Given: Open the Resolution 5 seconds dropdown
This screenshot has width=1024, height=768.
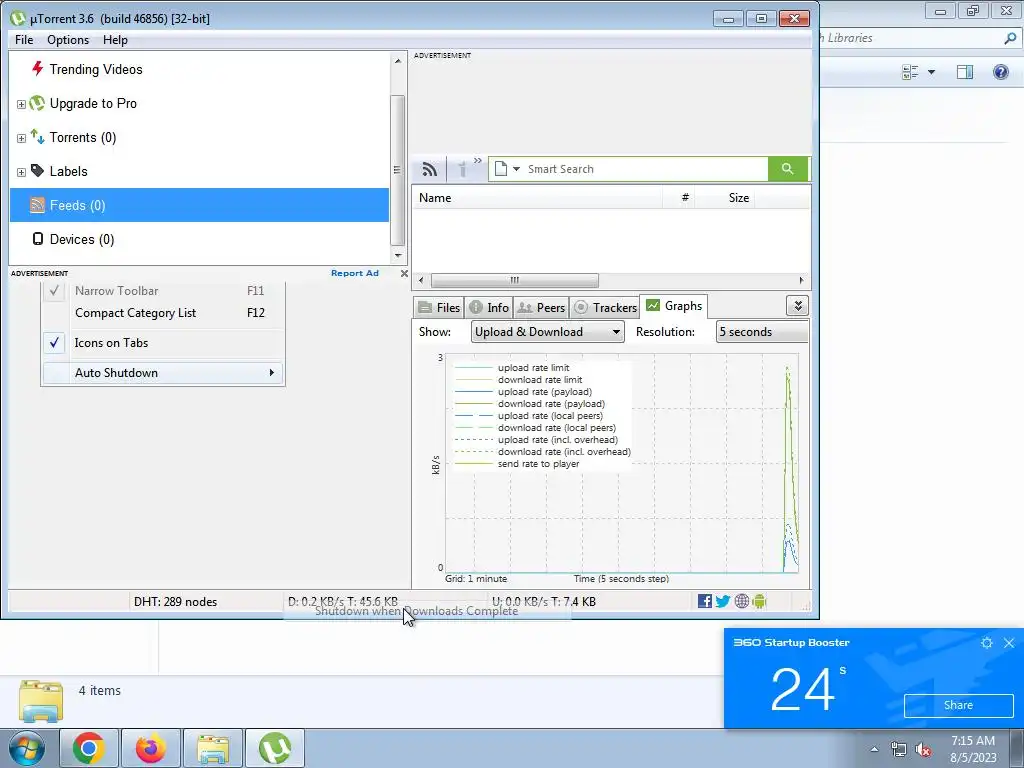Looking at the screenshot, I should pos(762,332).
